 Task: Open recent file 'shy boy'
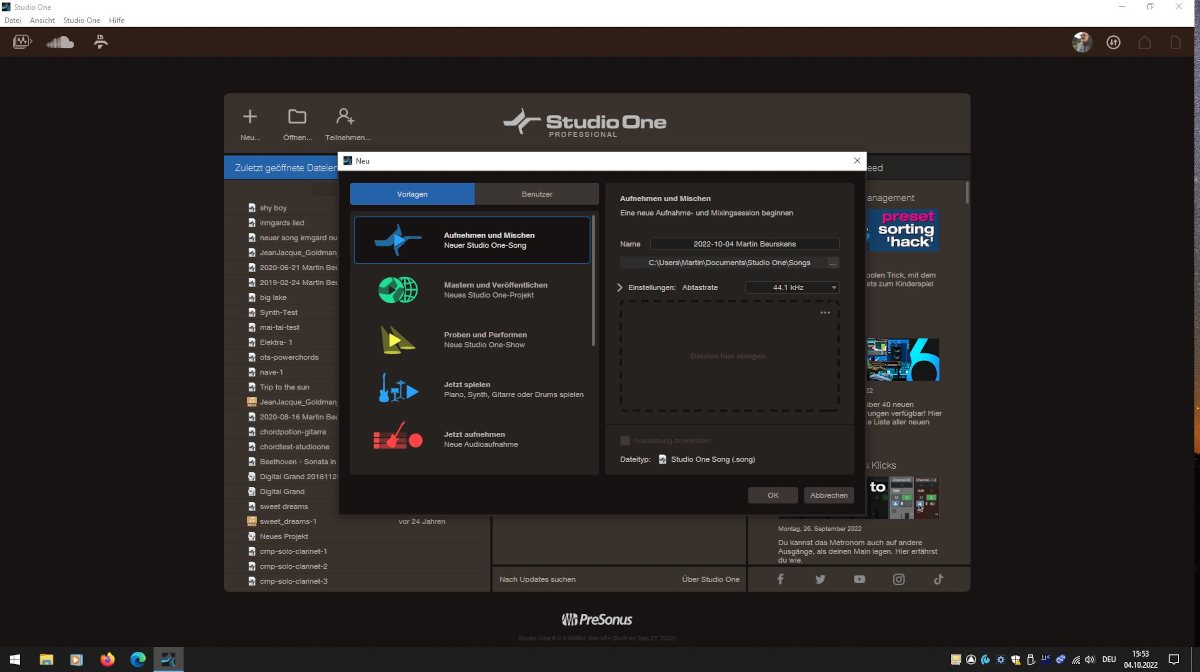coord(273,208)
